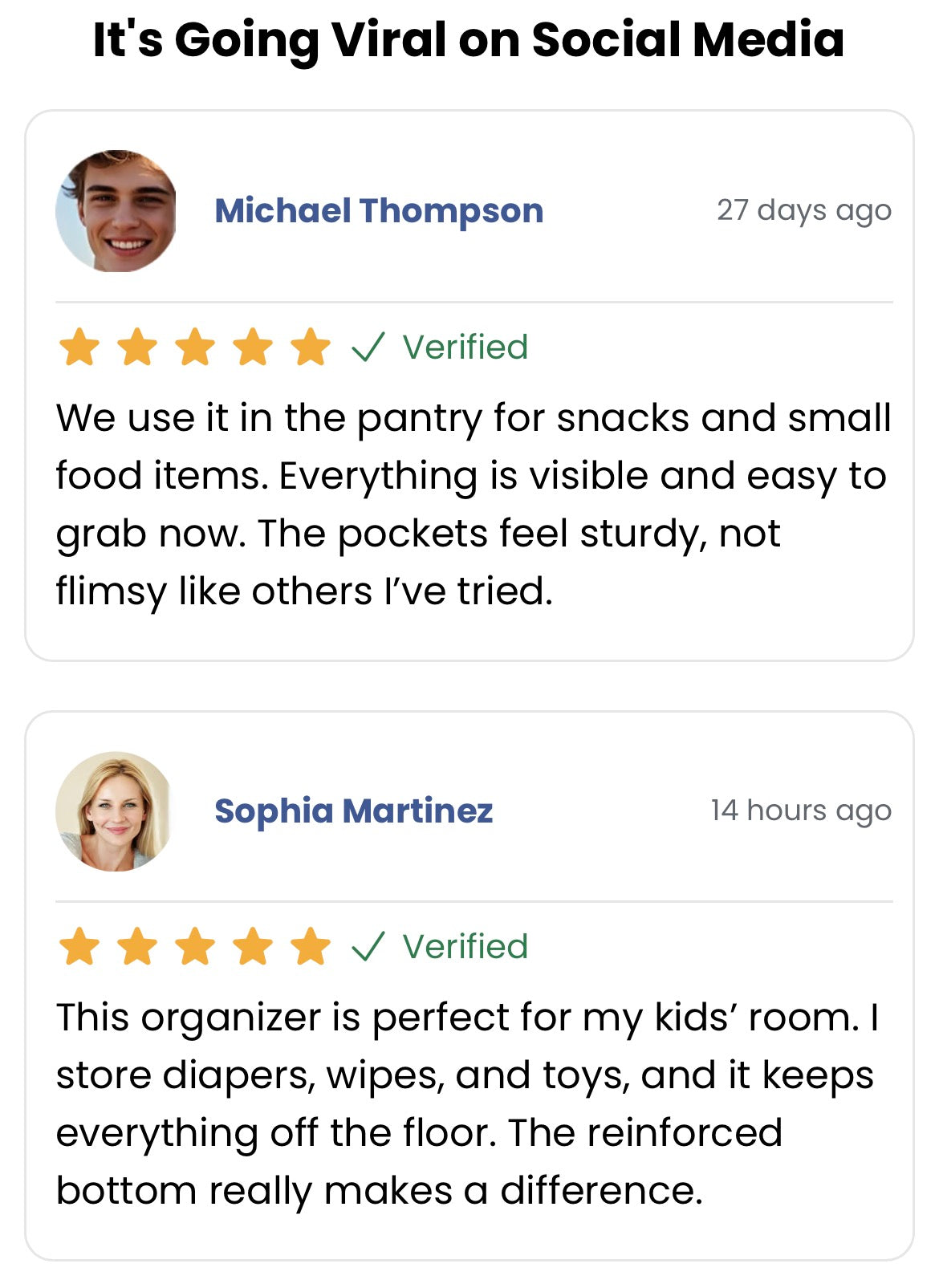The image size is (939, 1288).
Task: Click the checkmark icon in Sophia's review
Action: (x=368, y=946)
